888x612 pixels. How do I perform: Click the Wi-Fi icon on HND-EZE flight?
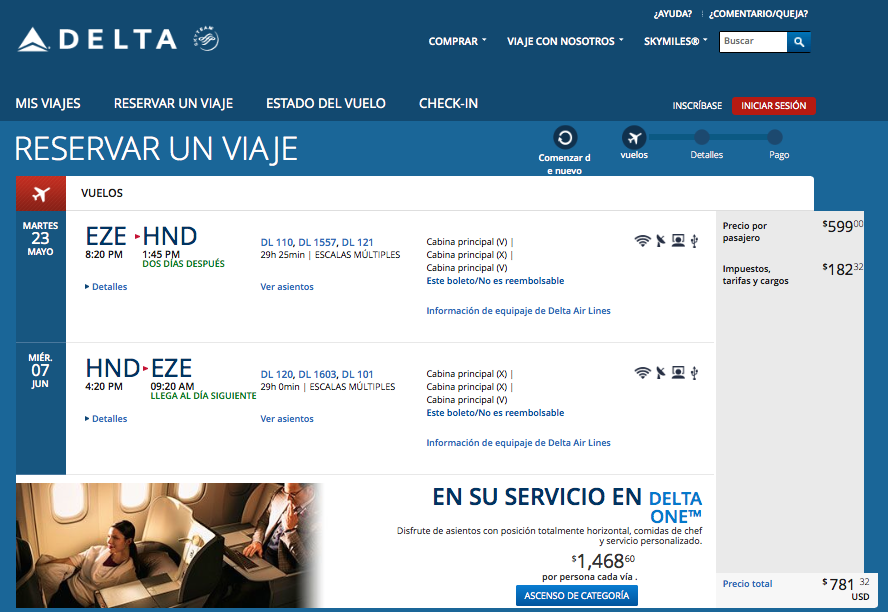point(642,373)
